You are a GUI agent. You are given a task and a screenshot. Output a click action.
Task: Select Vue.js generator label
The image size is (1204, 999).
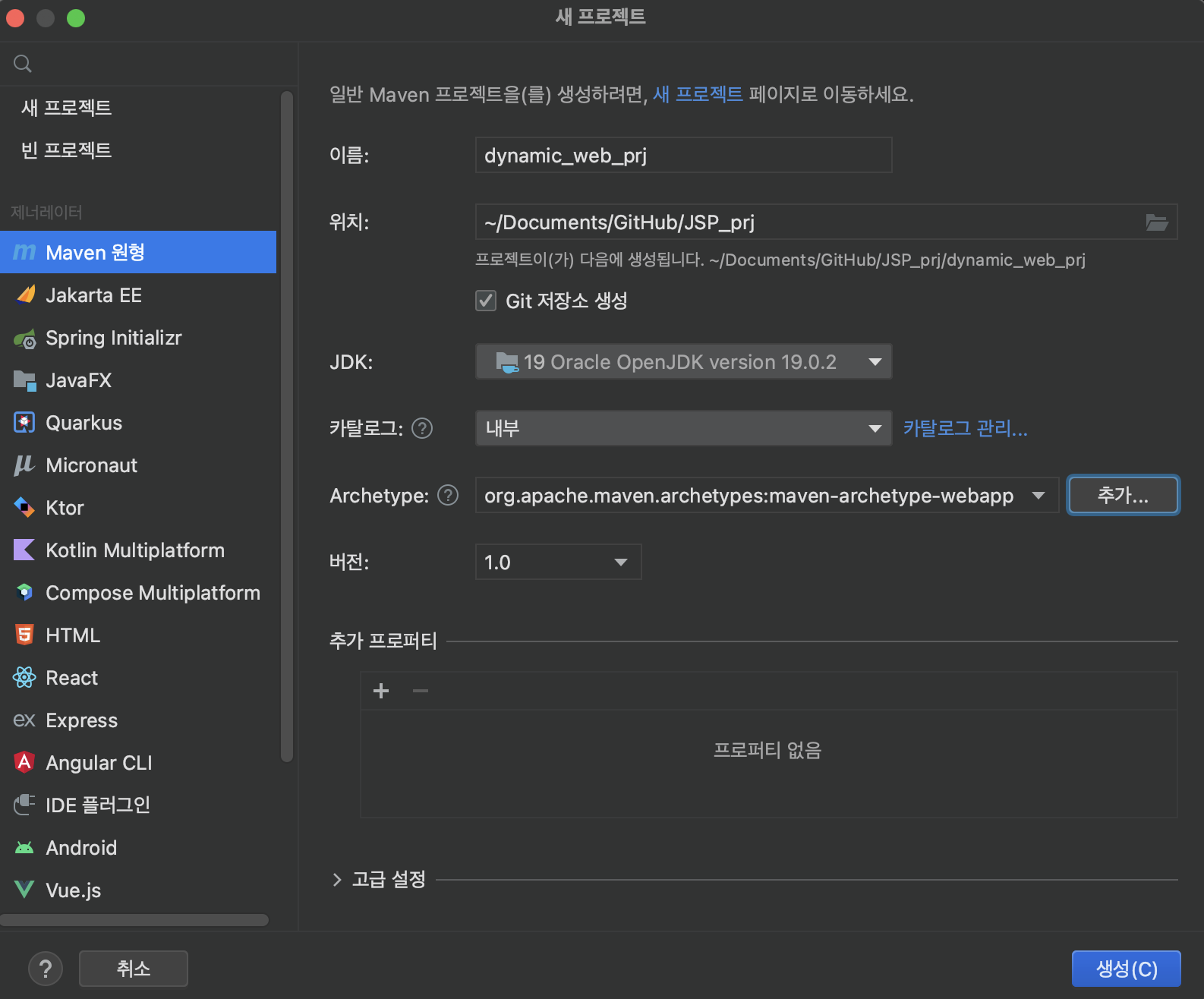[x=74, y=890]
